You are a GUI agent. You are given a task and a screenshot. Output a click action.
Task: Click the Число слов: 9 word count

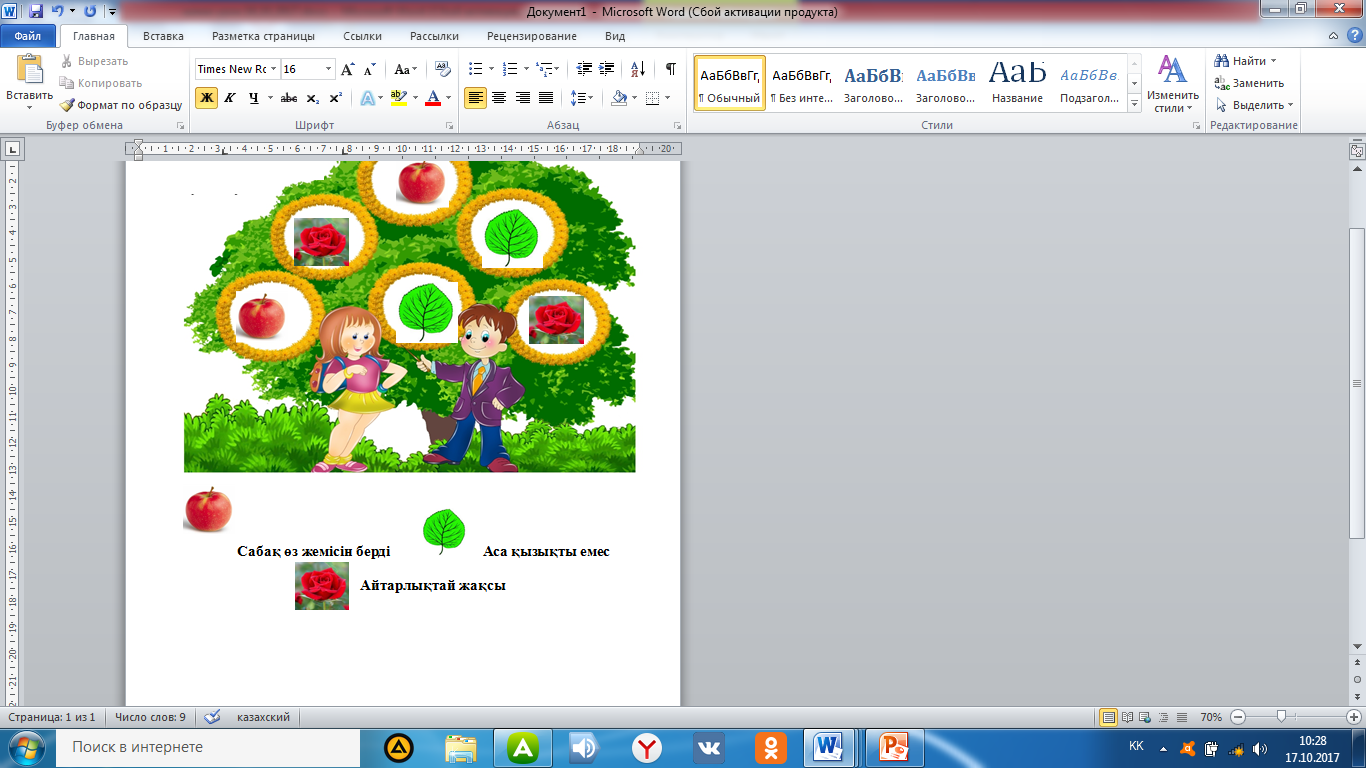coord(150,717)
